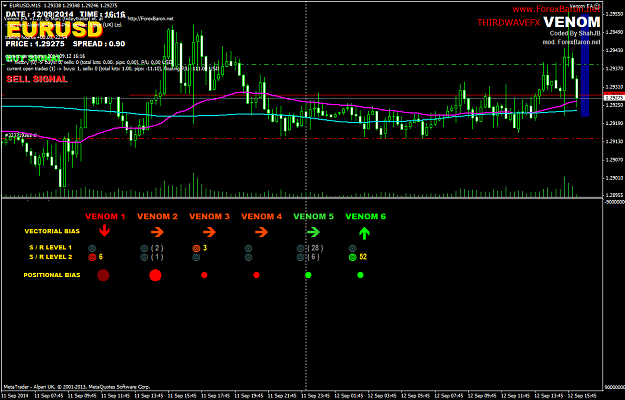This screenshot has height=400, width=625.
Task: Click the gray S/R Level 2 circle under VENOM 5
Action: click(x=300, y=257)
